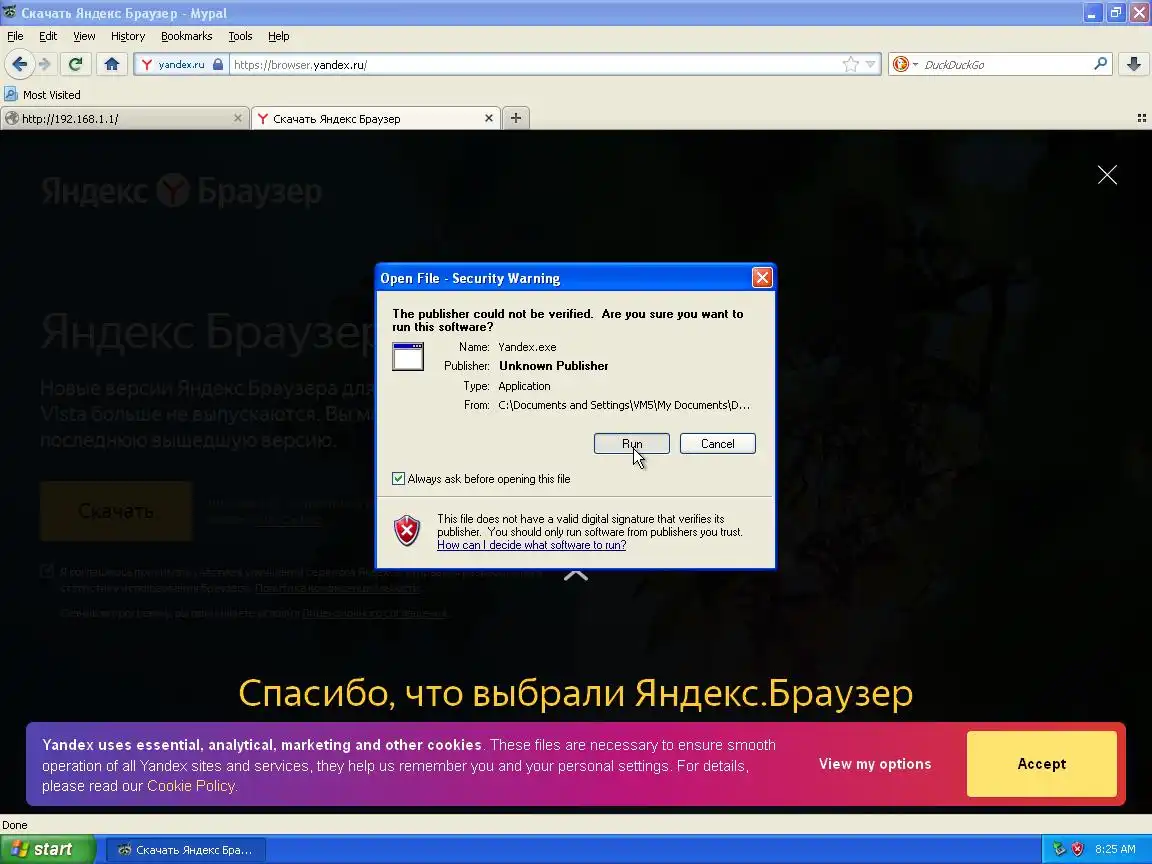This screenshot has width=1152, height=864.
Task: Click the Яндекс Браузер logo on the page
Action: 181,191
